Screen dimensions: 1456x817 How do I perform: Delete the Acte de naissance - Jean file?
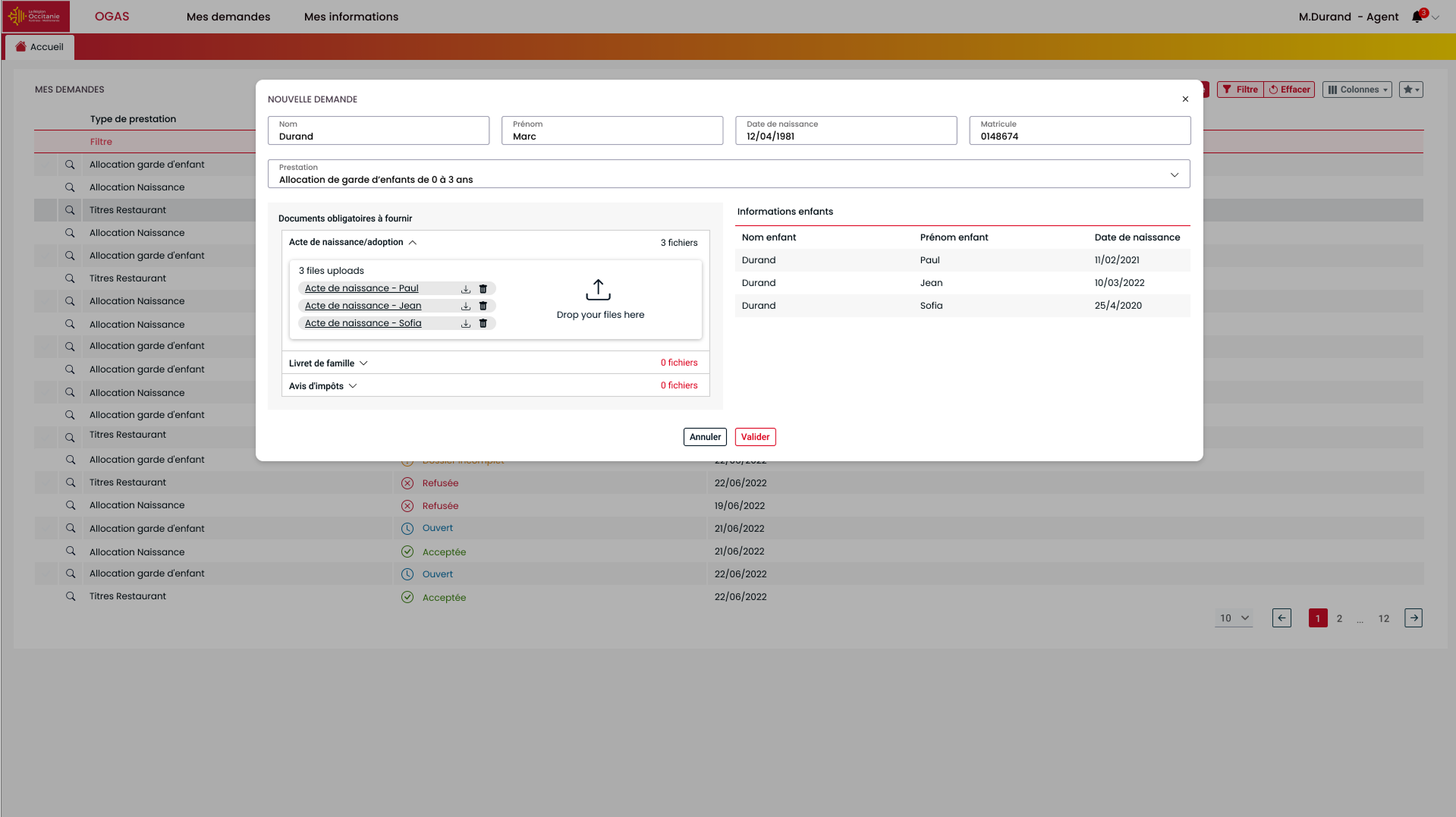tap(483, 306)
